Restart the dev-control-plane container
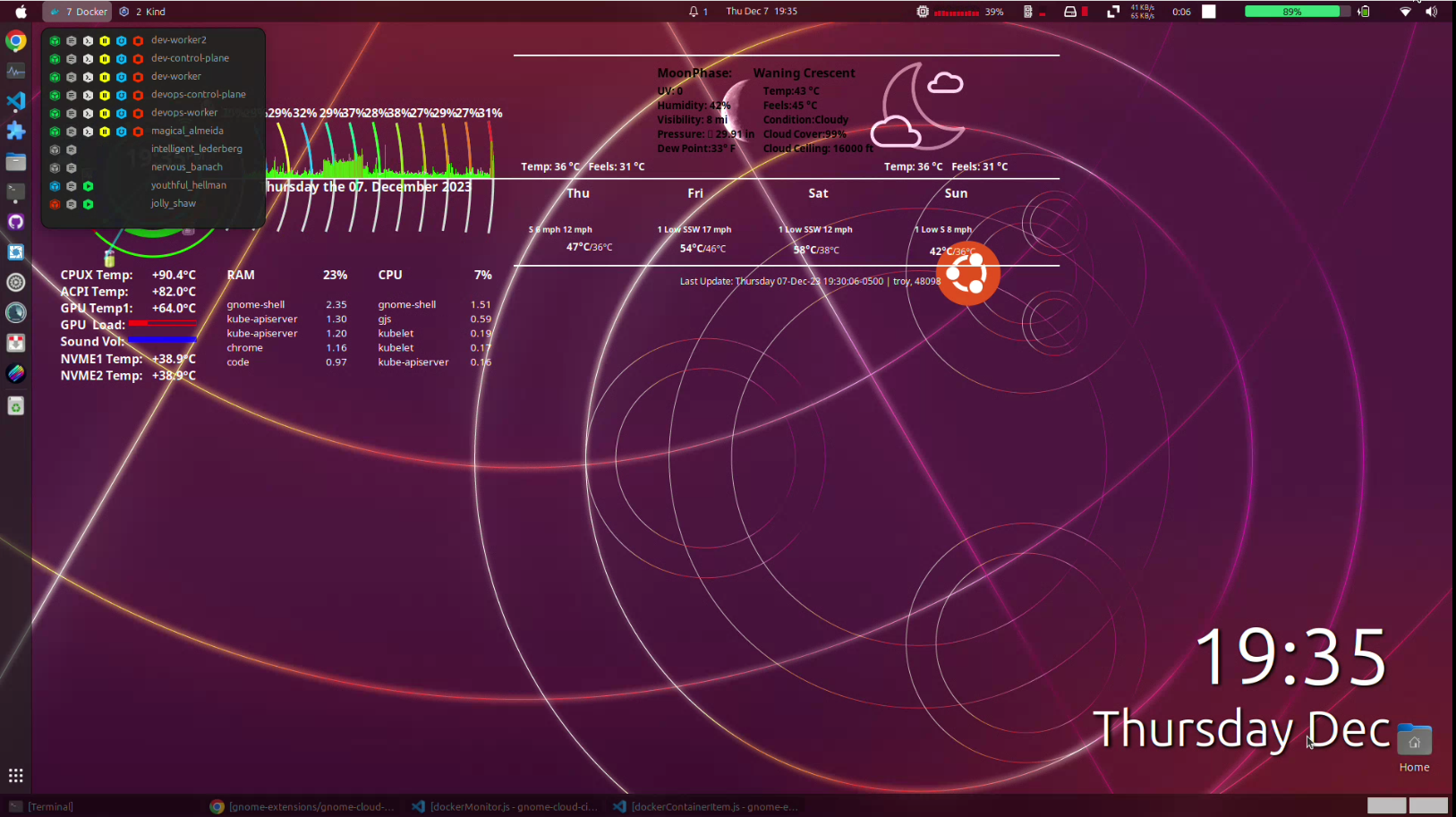 pyautogui.click(x=121, y=58)
